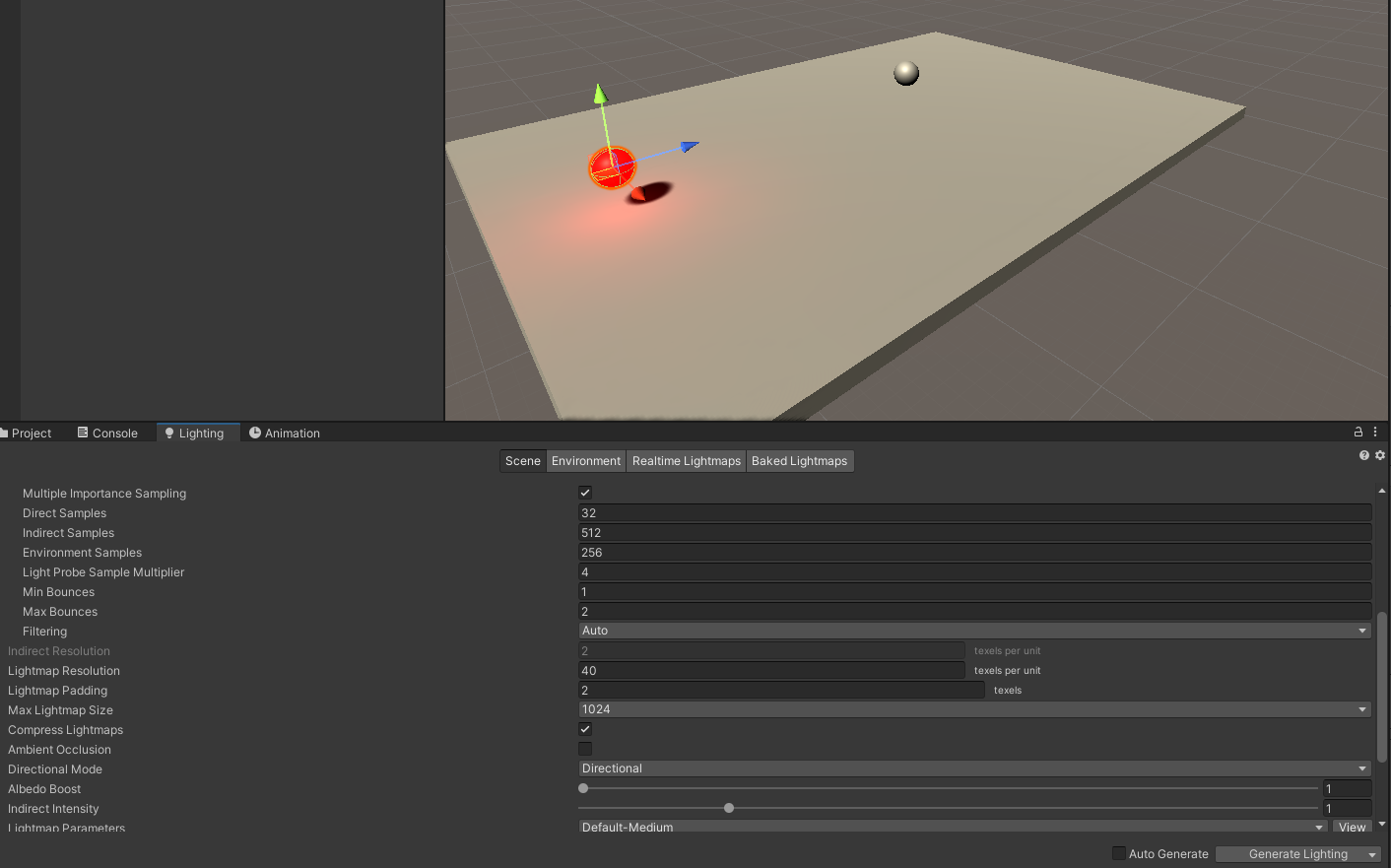The image size is (1391, 868).
Task: Enable Multiple Importance Sampling
Action: 584,493
